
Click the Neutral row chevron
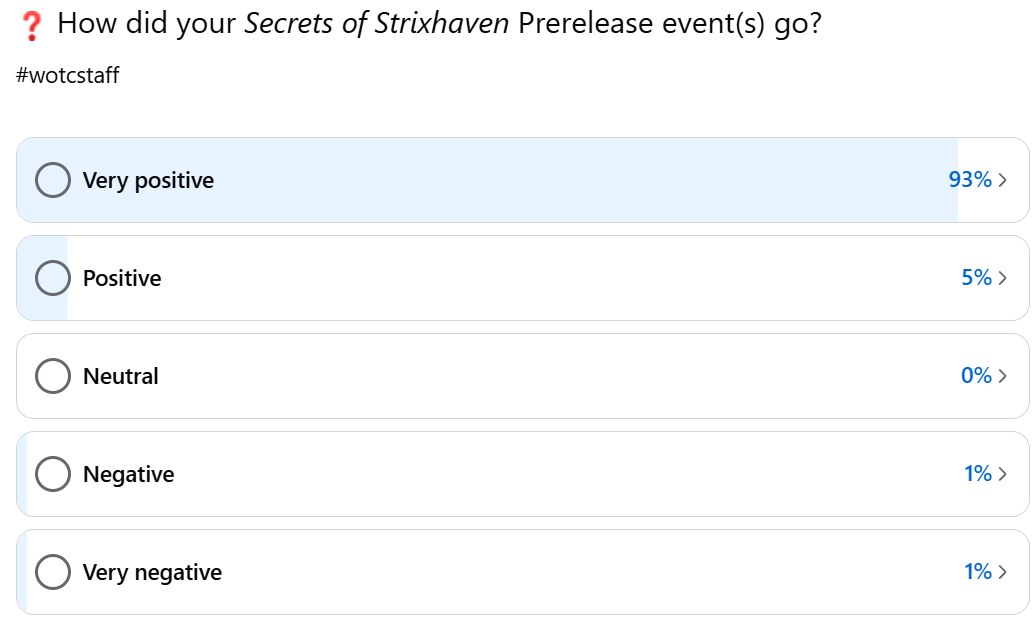(x=1003, y=376)
